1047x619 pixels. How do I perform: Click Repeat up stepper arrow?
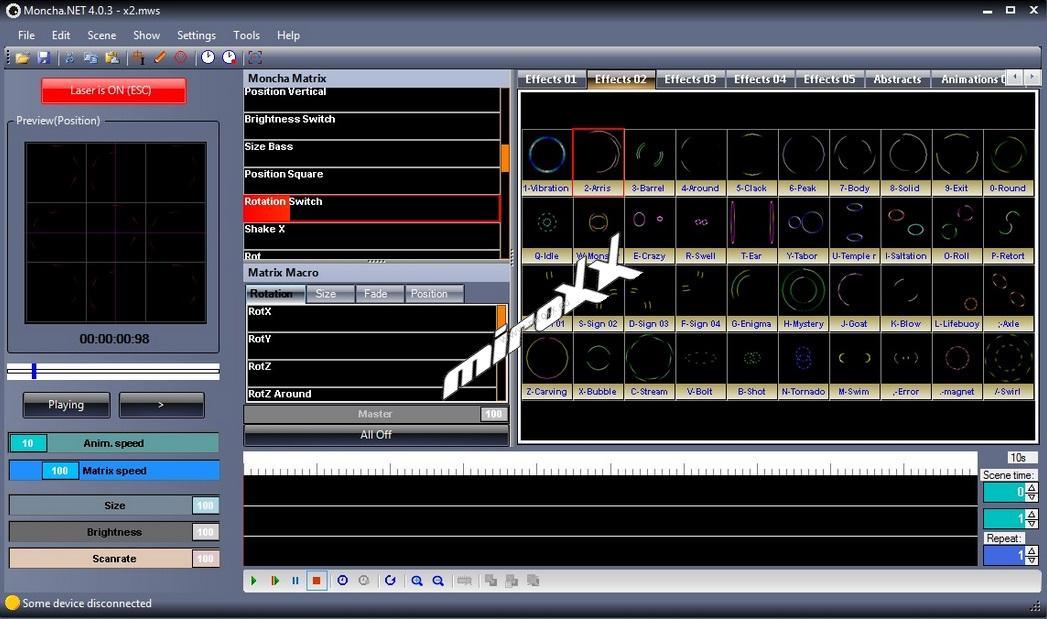pyautogui.click(x=1032, y=551)
